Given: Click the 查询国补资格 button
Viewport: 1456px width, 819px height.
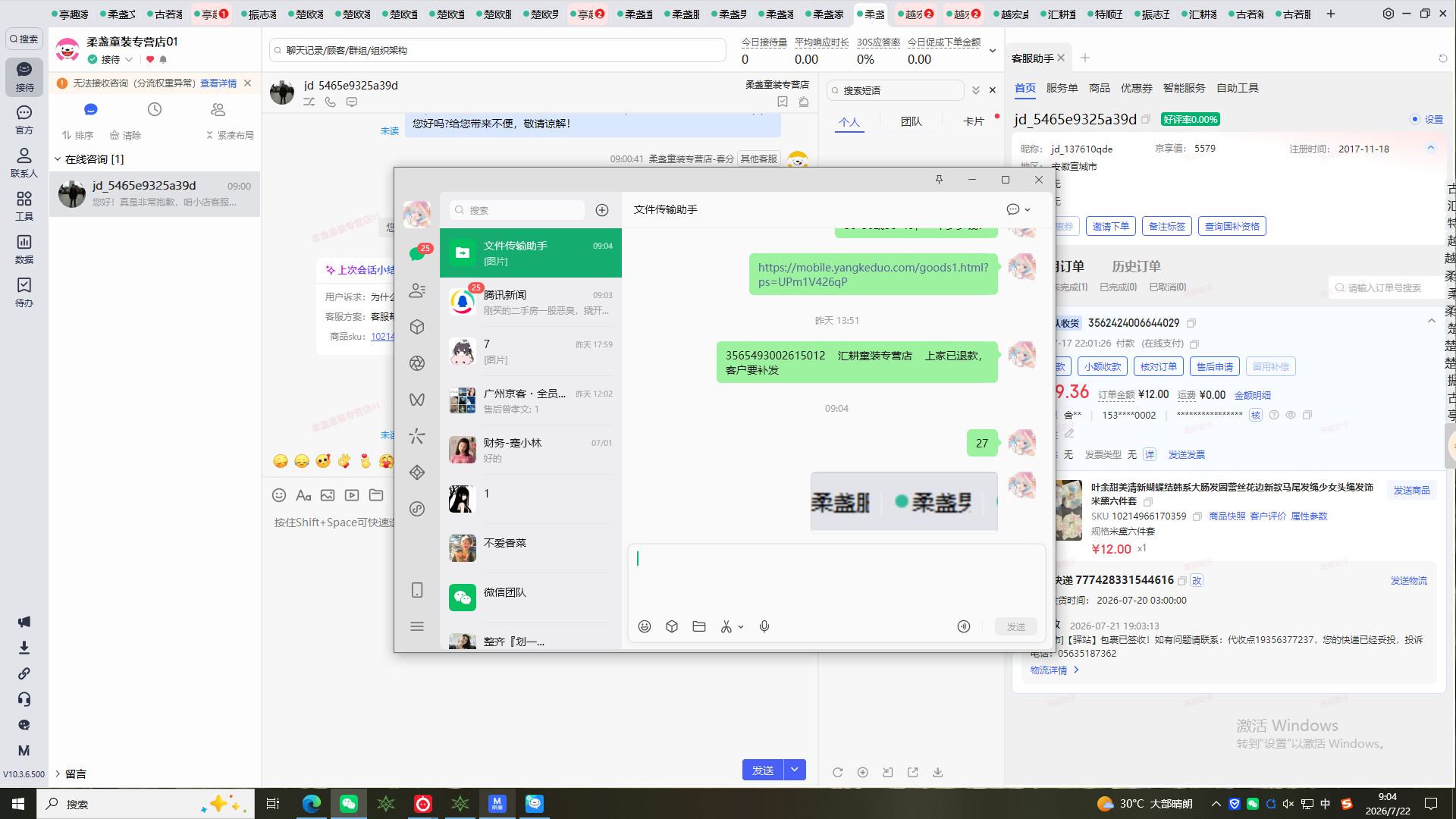Looking at the screenshot, I should coord(1232,226).
